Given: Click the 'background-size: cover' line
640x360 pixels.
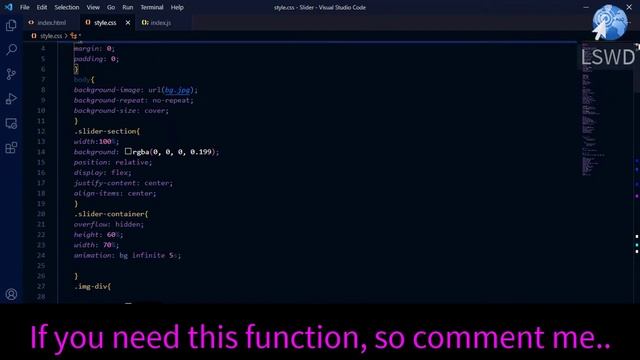Looking at the screenshot, I should [x=121, y=111].
